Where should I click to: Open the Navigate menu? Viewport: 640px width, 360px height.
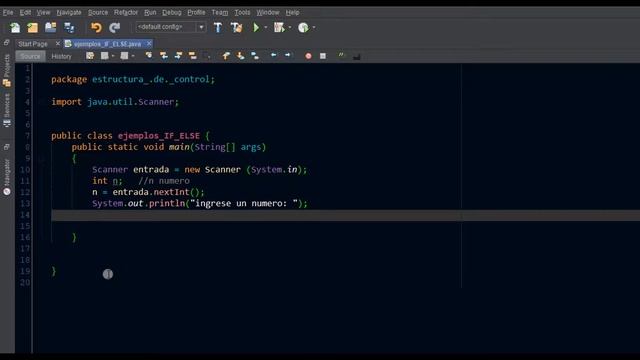tap(69, 12)
